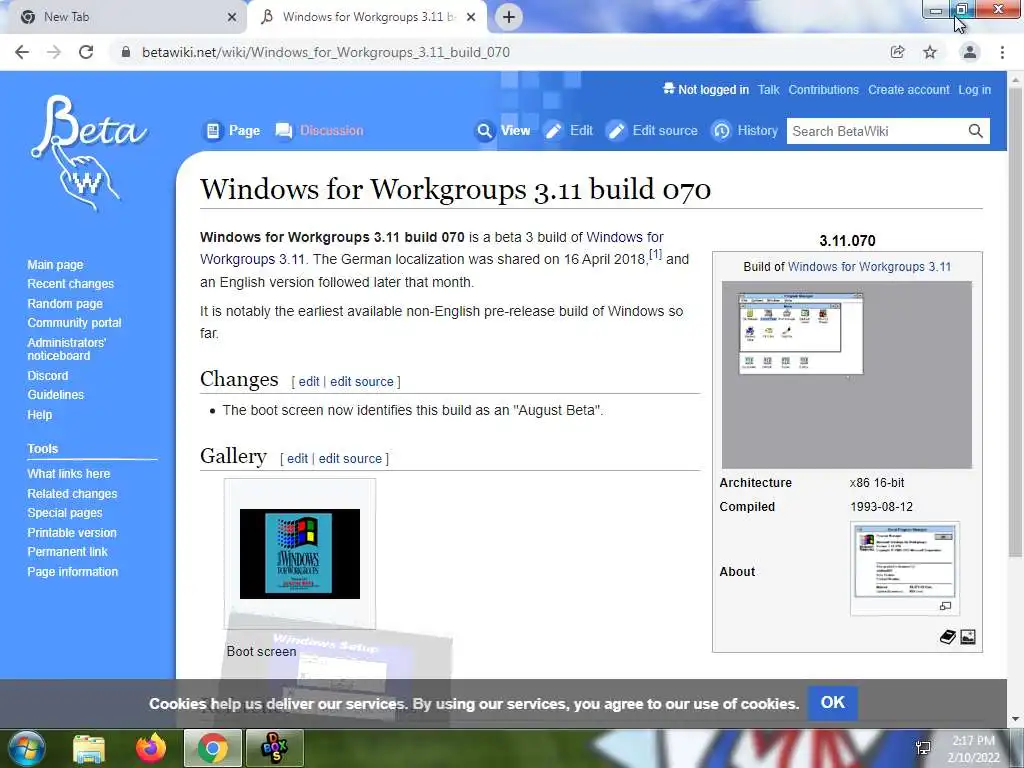
Task: Follow Windows for Workgroups 3.11 infobox link
Action: pos(869,266)
